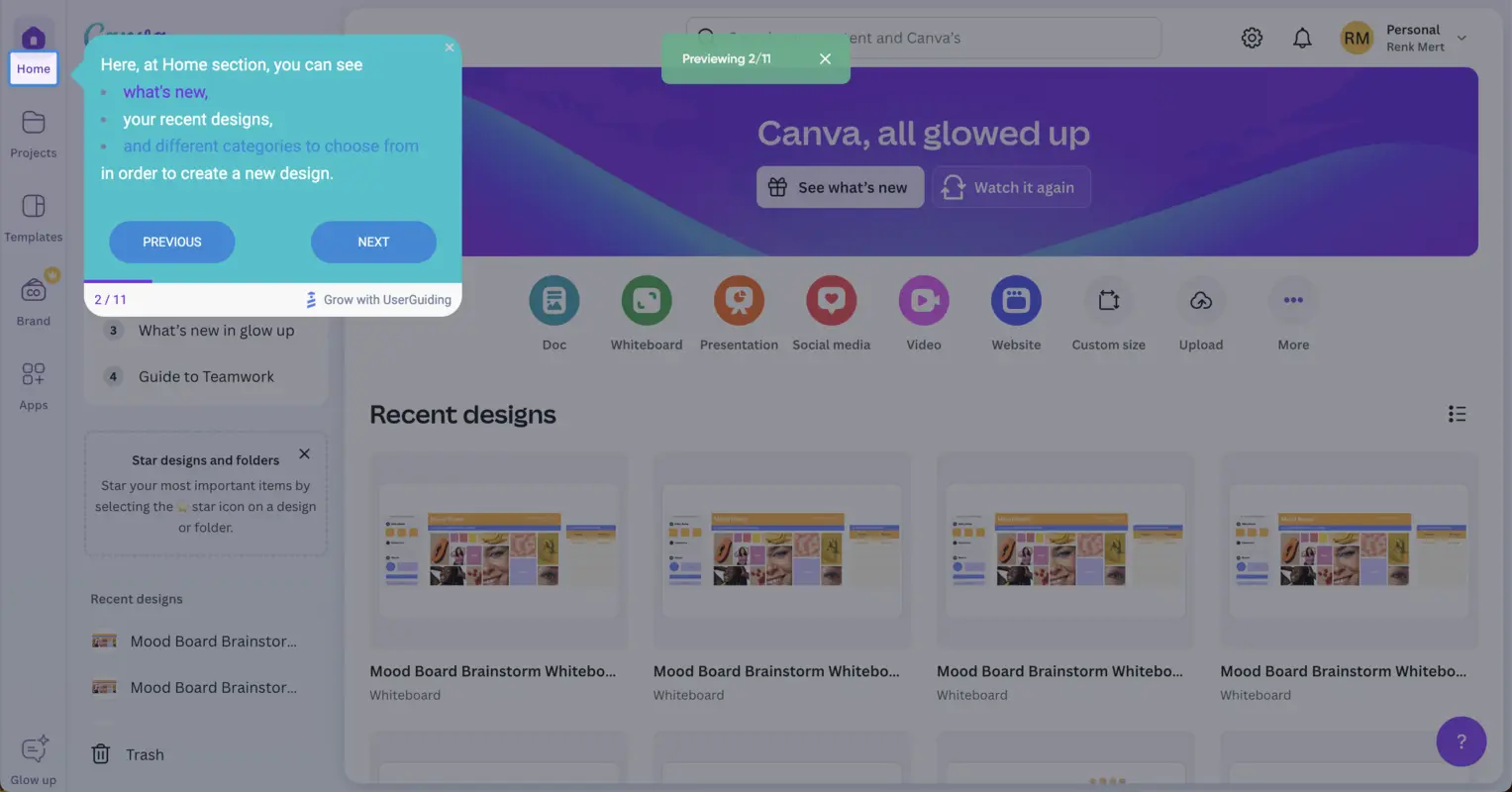Open first Mood Board whiteboard thumbnail
The image size is (1512, 792).
tap(498, 550)
